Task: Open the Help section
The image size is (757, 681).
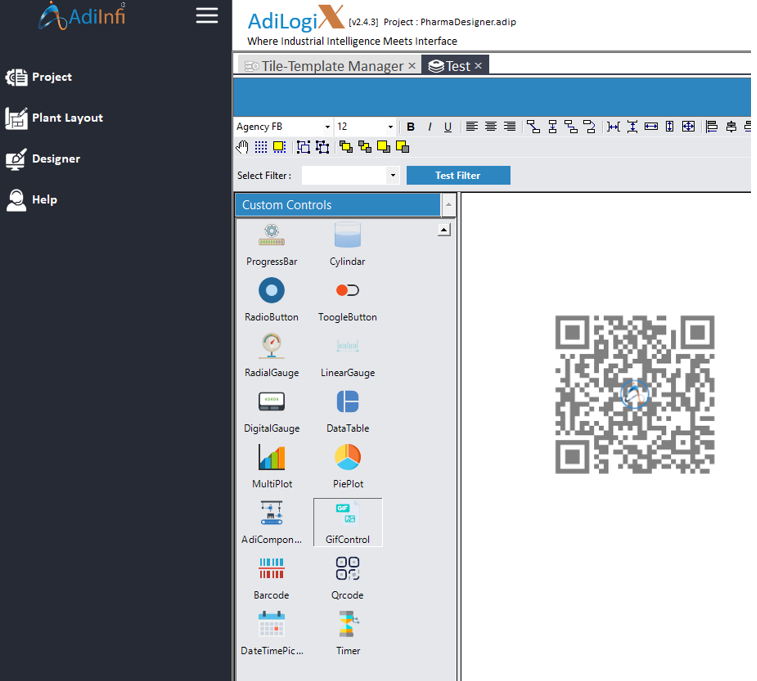Action: (31, 200)
